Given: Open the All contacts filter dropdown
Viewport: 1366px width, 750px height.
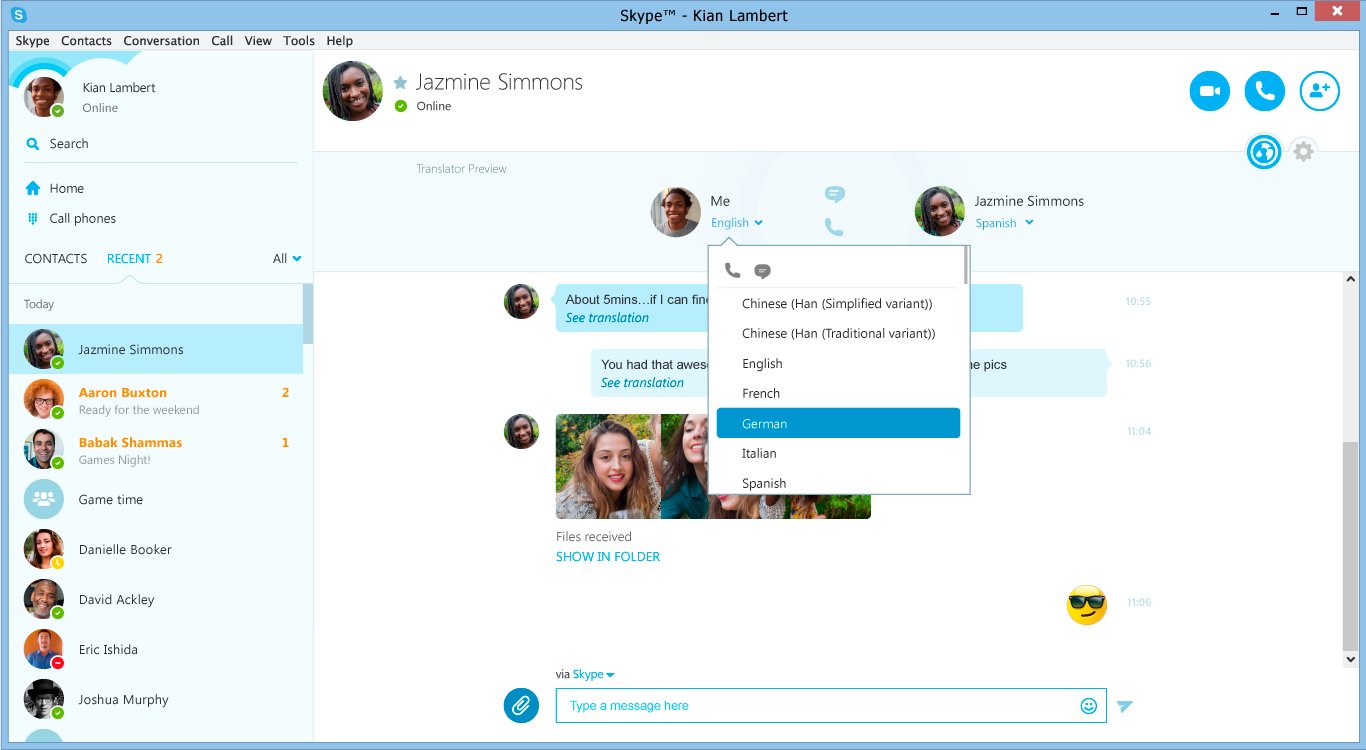Looking at the screenshot, I should pos(287,259).
